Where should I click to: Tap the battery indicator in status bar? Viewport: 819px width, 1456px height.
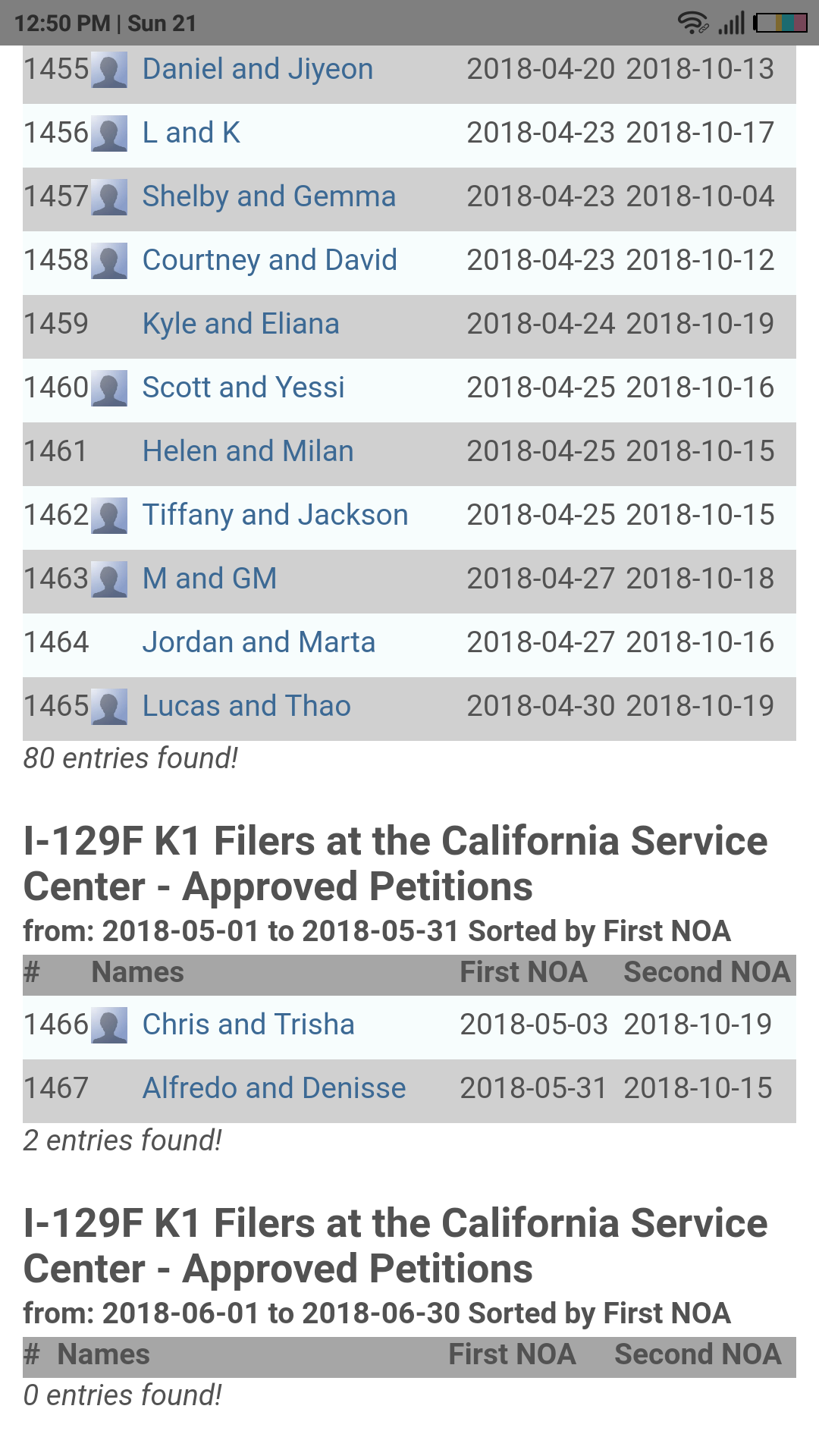pyautogui.click(x=780, y=23)
